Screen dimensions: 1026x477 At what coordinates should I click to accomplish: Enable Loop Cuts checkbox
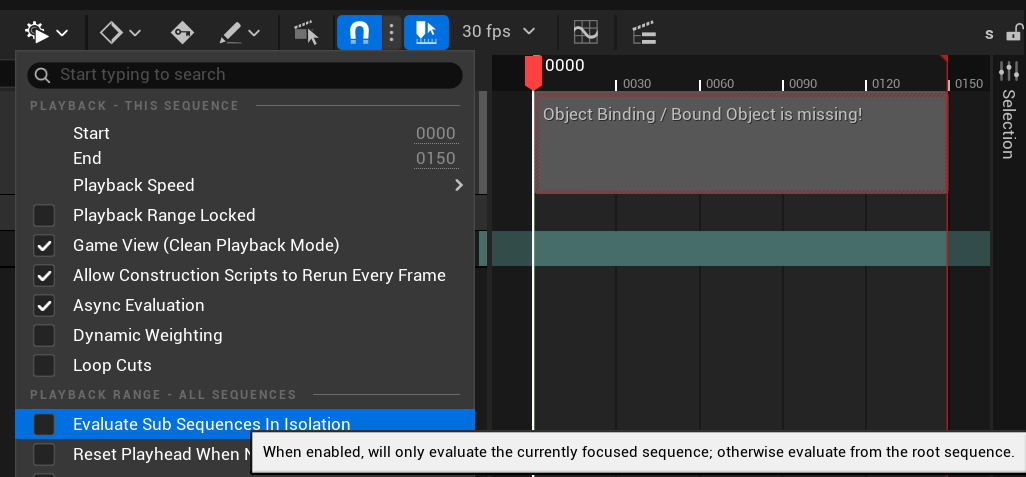[x=44, y=365]
